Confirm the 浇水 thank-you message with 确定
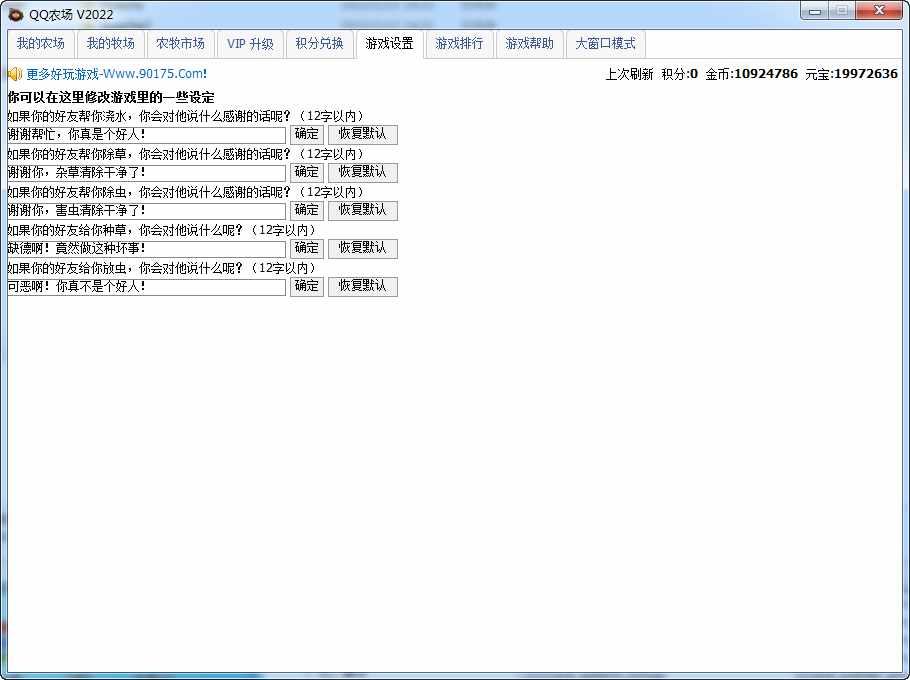910x680 pixels. [x=307, y=134]
